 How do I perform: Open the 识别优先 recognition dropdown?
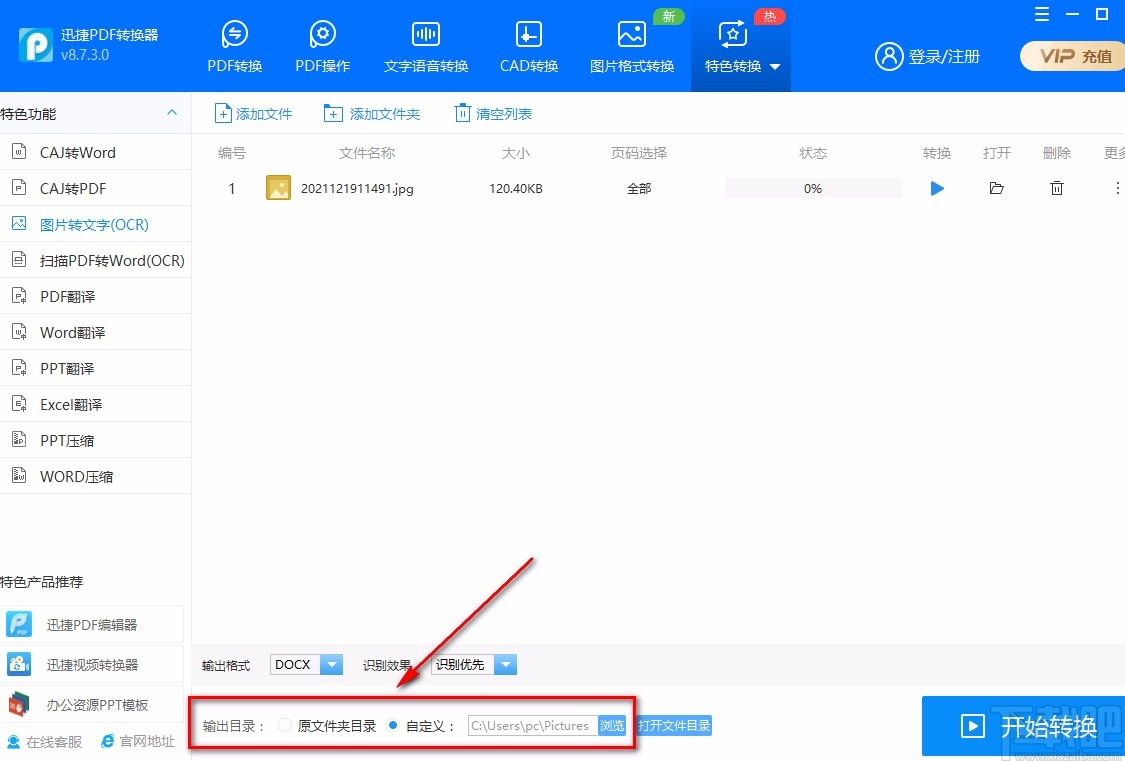506,664
